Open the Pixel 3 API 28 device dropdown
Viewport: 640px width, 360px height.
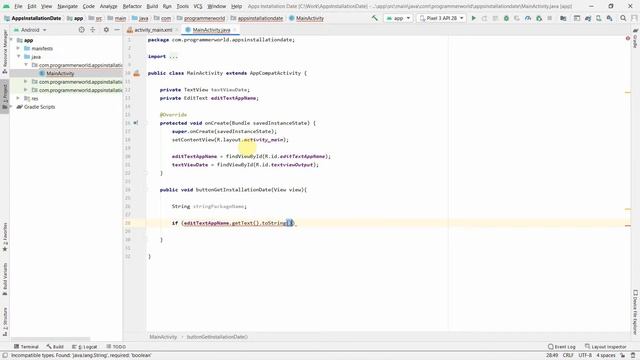[441, 18]
